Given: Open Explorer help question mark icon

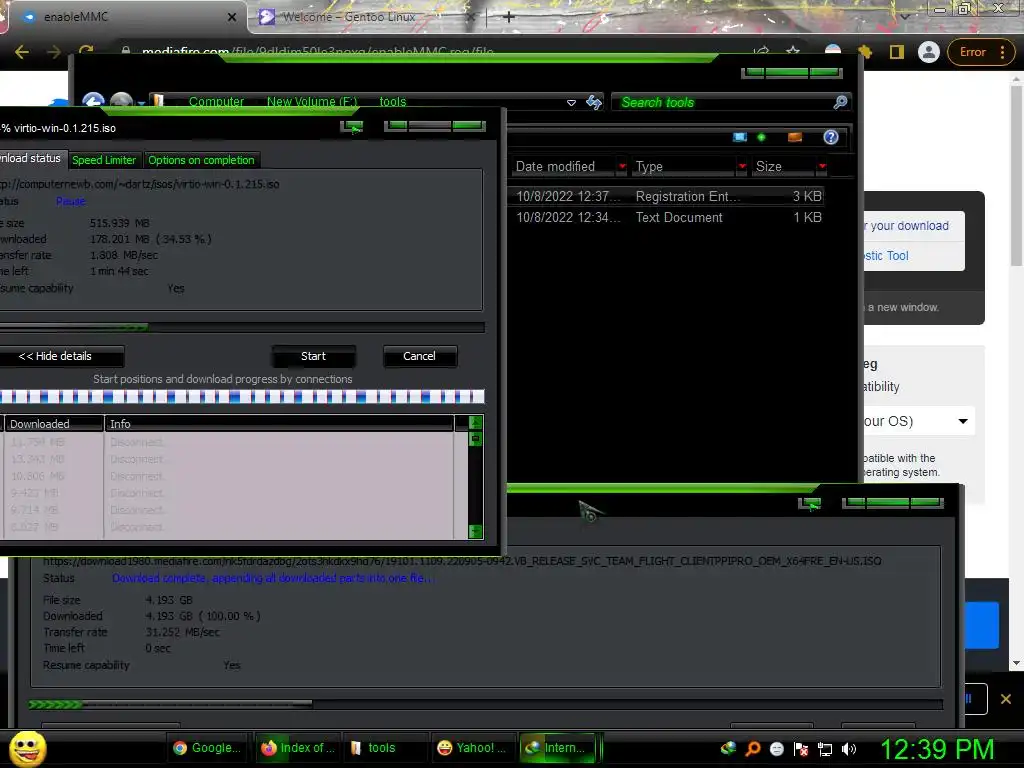Looking at the screenshot, I should coord(831,137).
